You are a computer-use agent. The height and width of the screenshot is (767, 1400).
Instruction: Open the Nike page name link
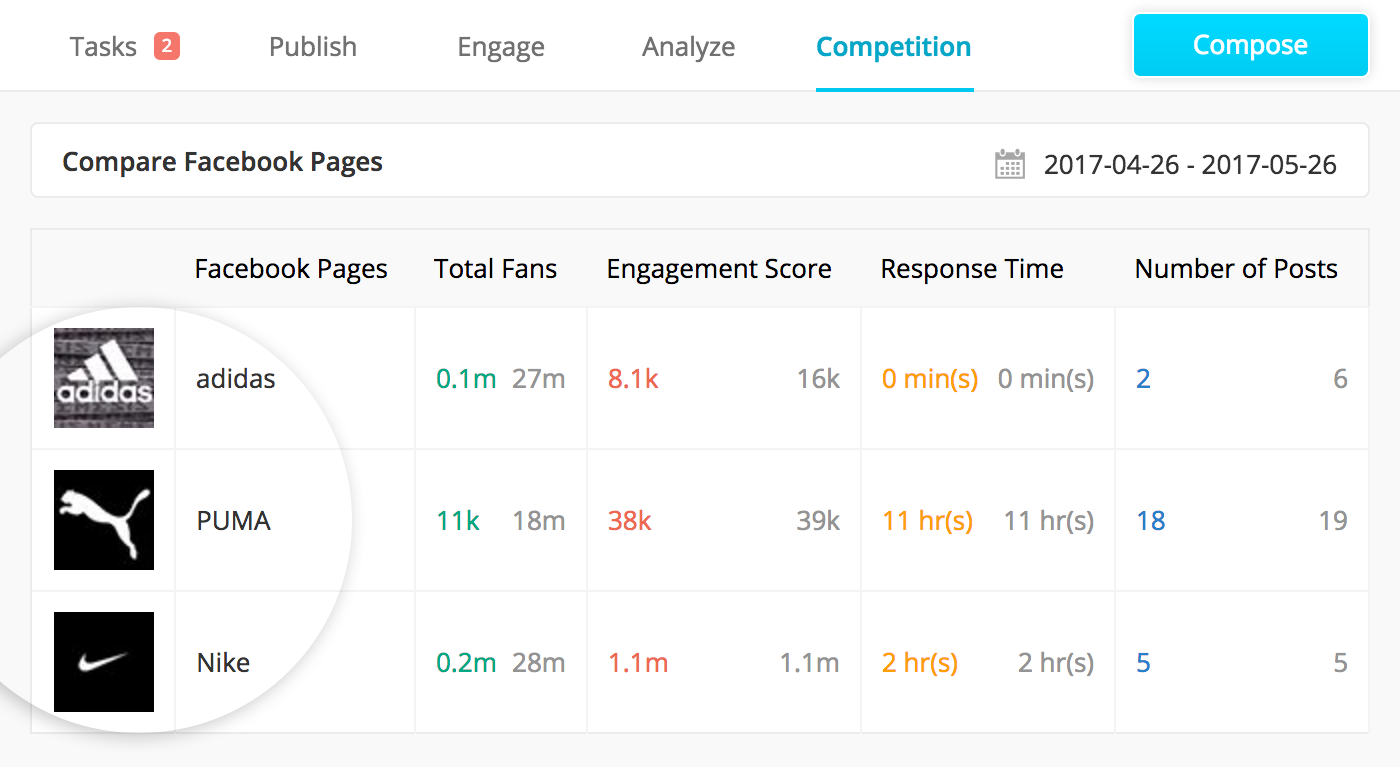pyautogui.click(x=223, y=663)
